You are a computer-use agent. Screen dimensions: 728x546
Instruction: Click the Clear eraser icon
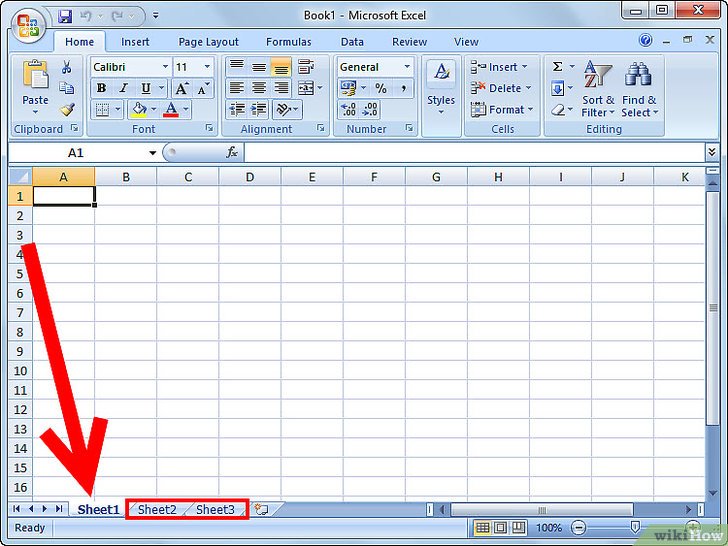tap(558, 110)
